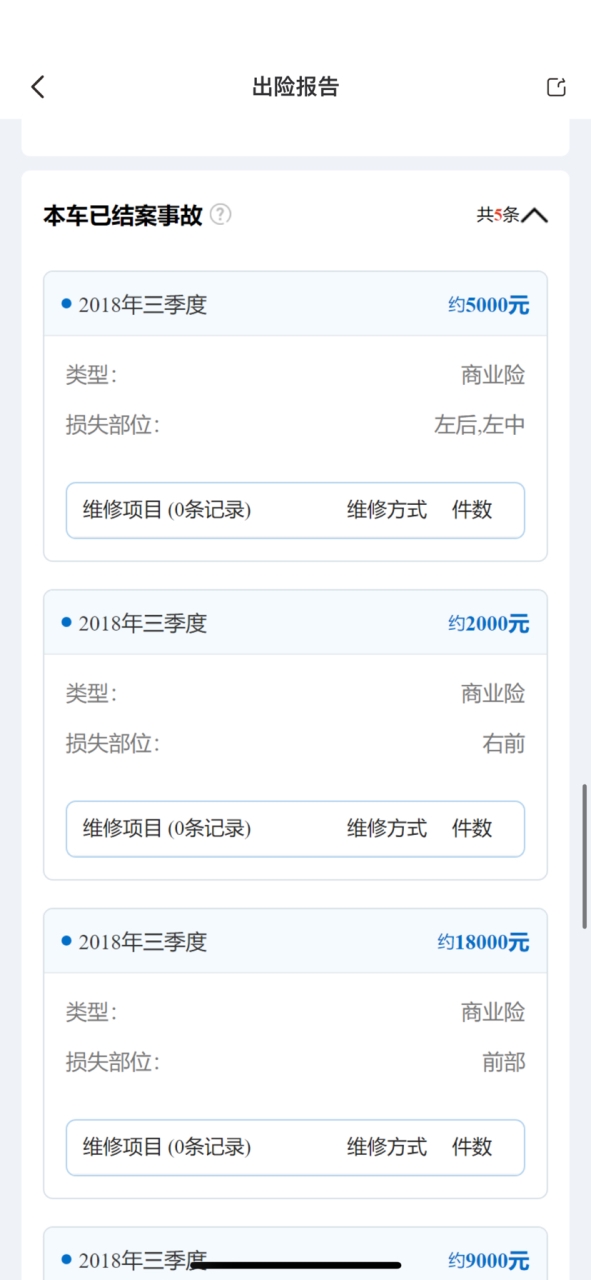Tap the 约5000元 amount link

(x=488, y=305)
